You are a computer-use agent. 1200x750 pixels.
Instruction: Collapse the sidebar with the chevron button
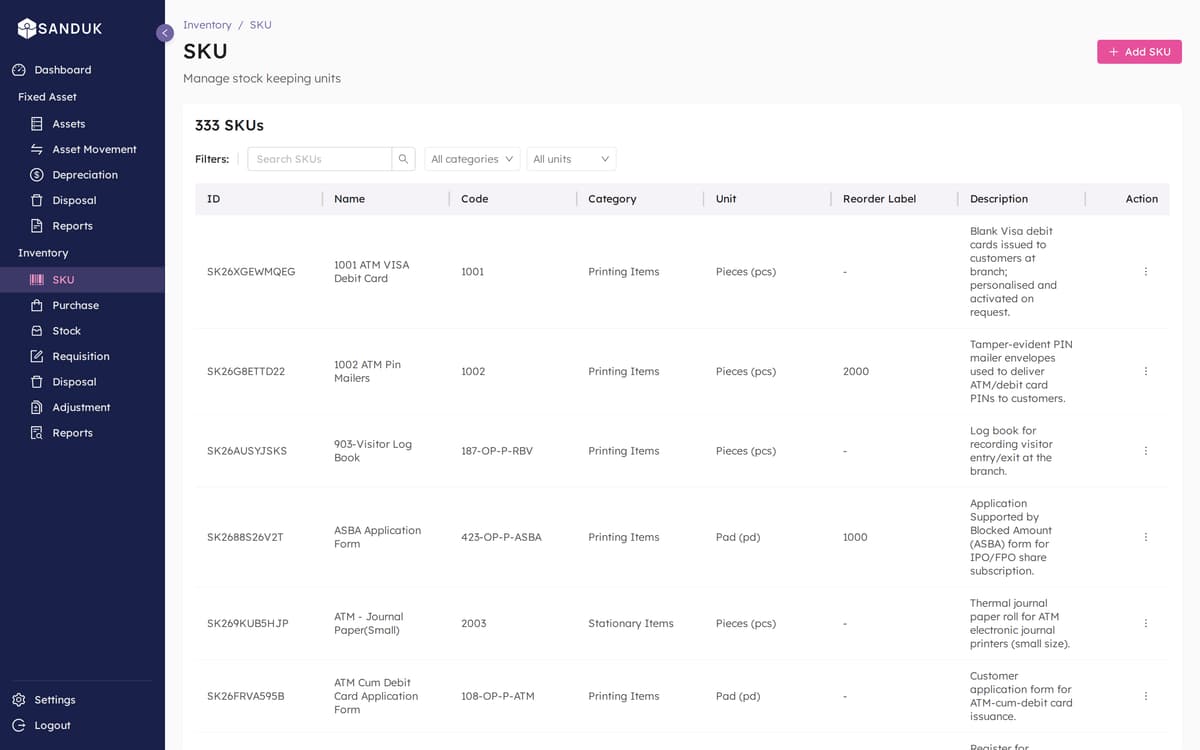pos(165,33)
